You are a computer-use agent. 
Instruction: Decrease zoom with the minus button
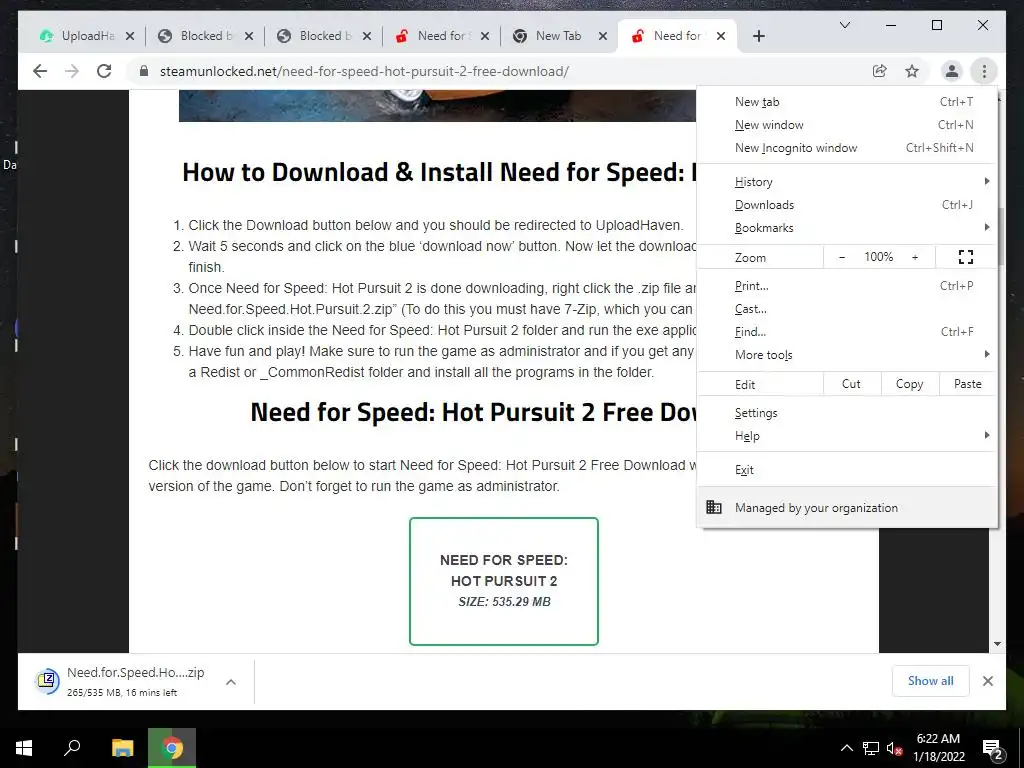[842, 257]
